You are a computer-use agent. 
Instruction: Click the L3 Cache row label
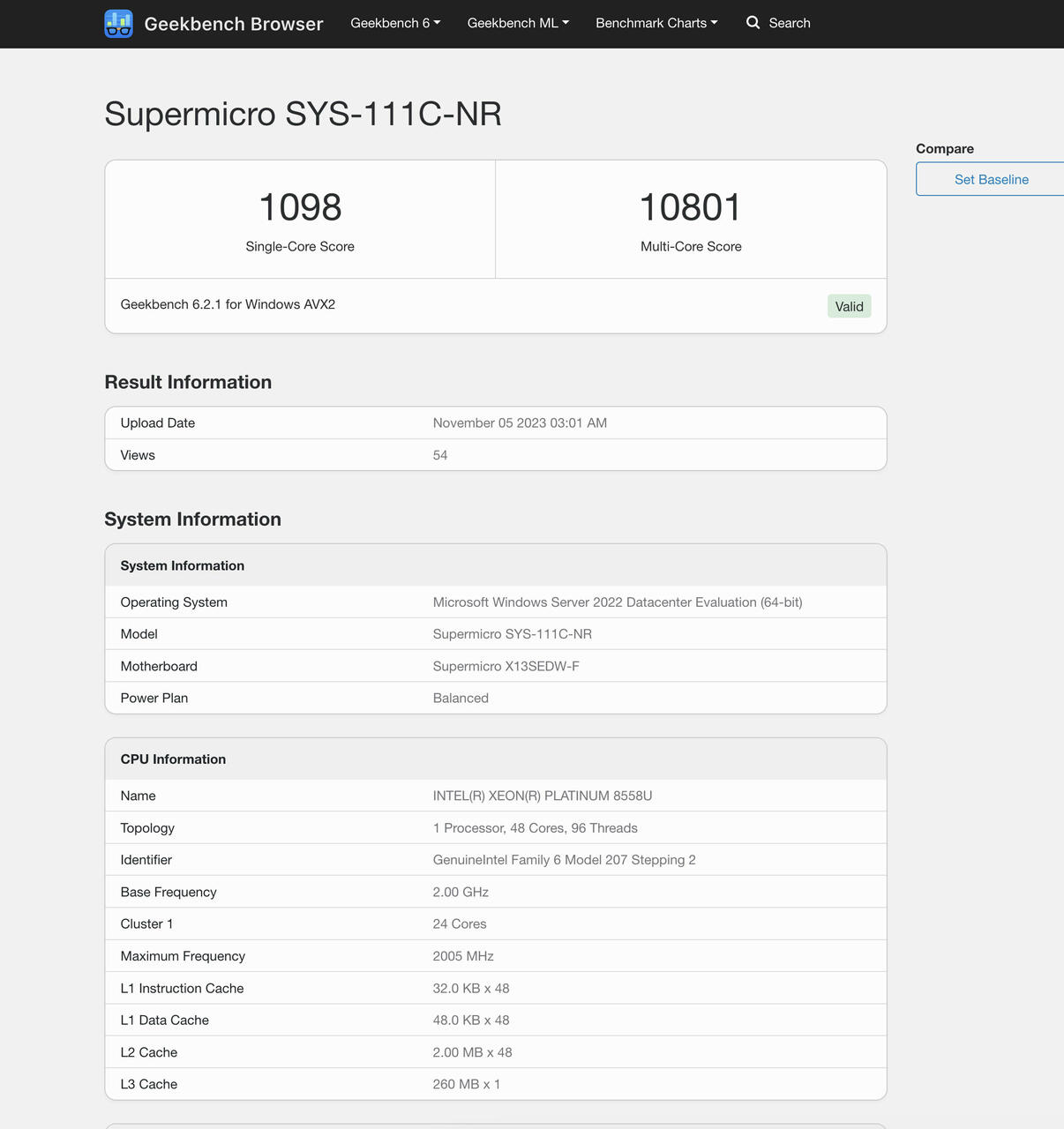149,1085
